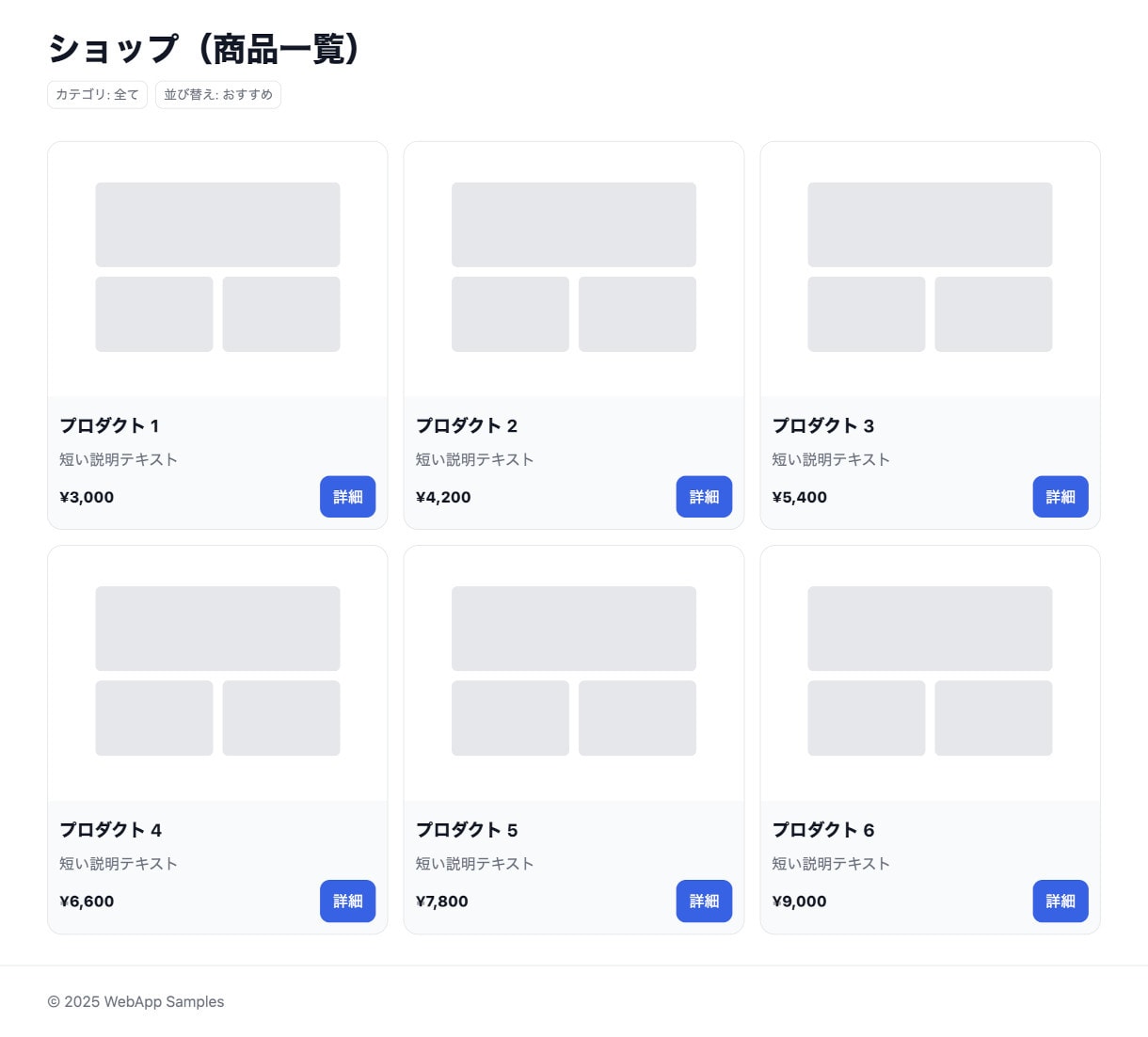
Task: Click 詳細 button for プロダクト 5
Action: [704, 901]
